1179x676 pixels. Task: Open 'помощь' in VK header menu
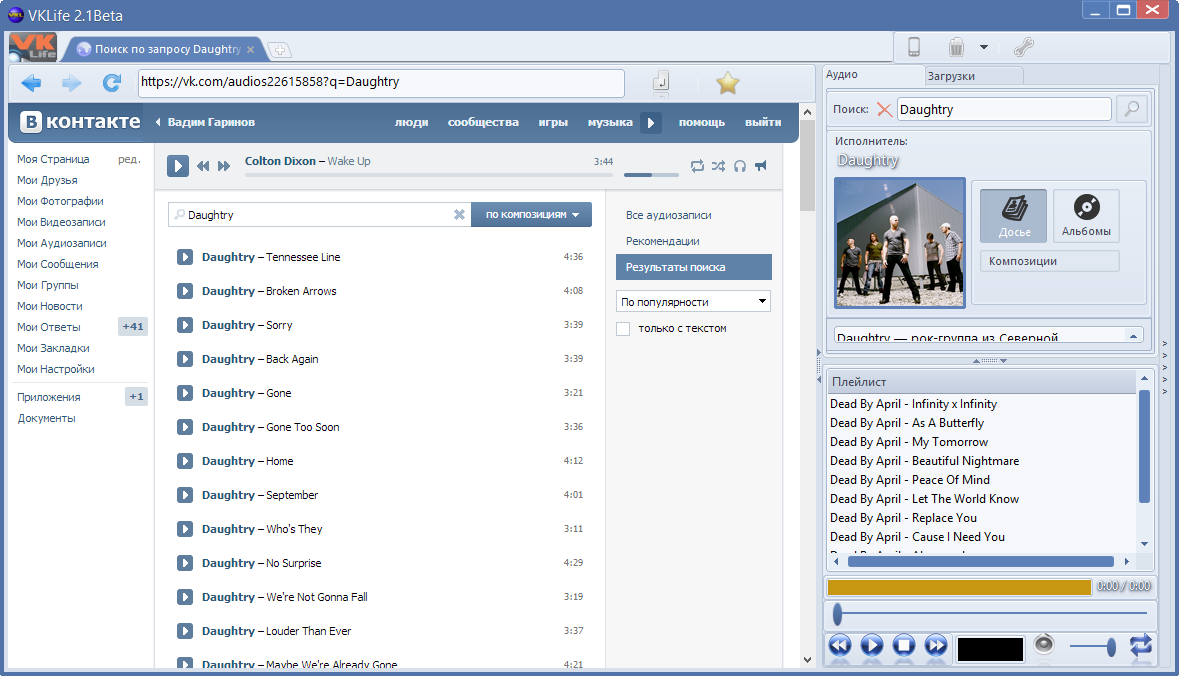[702, 122]
